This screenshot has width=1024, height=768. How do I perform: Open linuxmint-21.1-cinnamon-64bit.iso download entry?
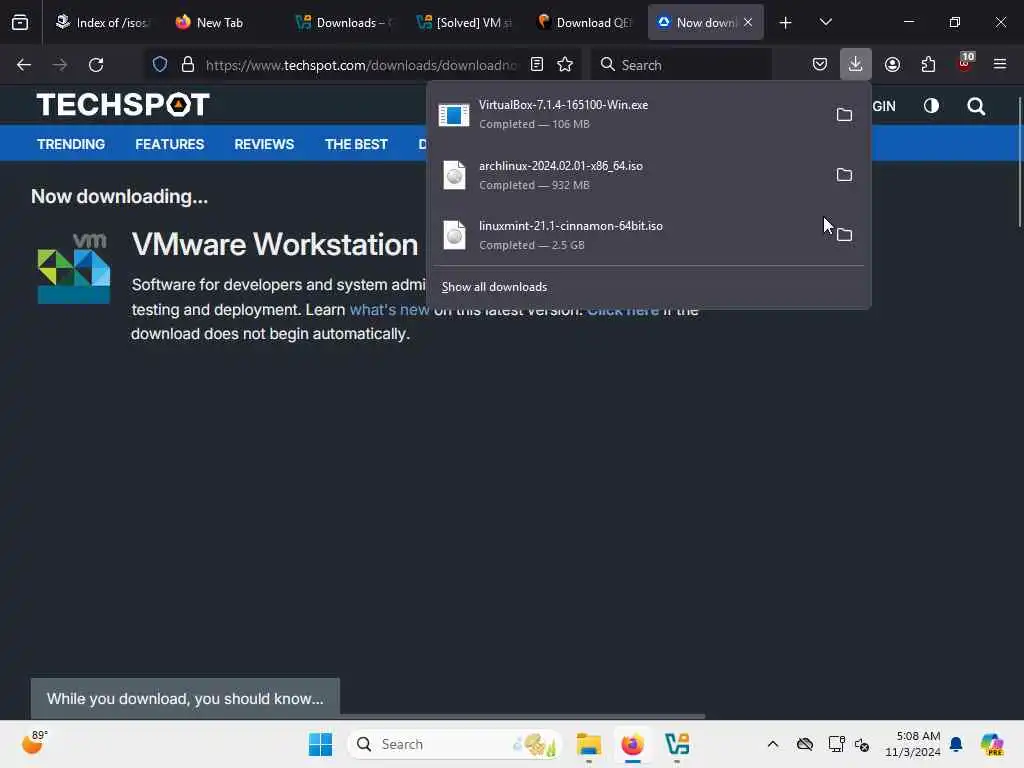627,235
